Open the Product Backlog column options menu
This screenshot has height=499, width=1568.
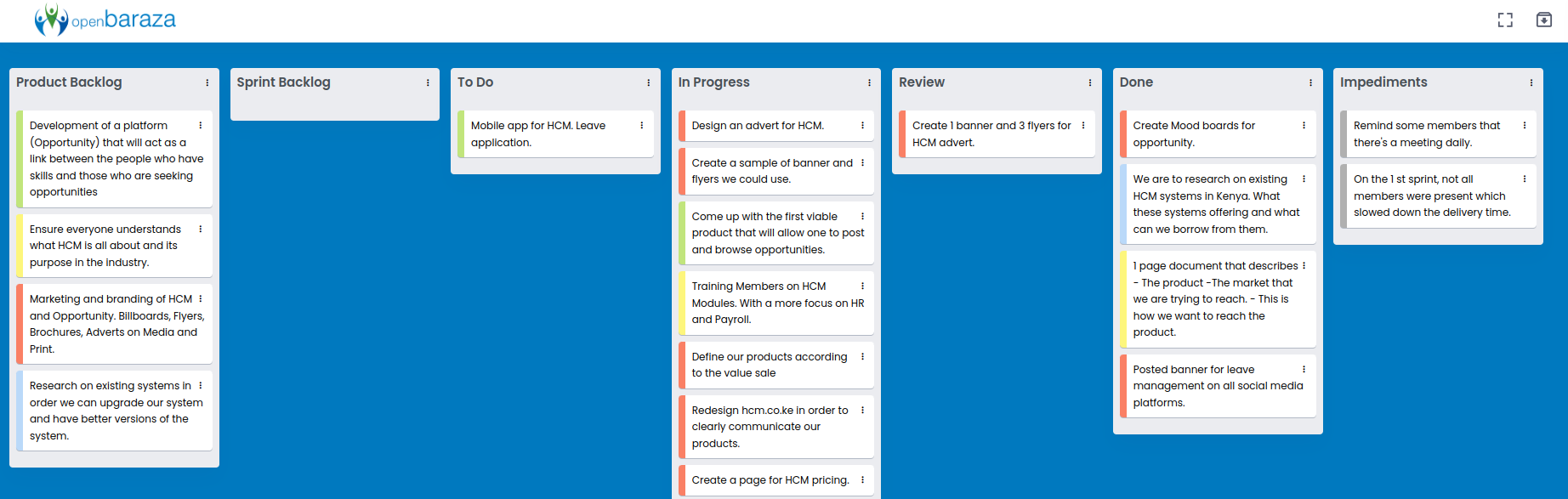pyautogui.click(x=207, y=82)
